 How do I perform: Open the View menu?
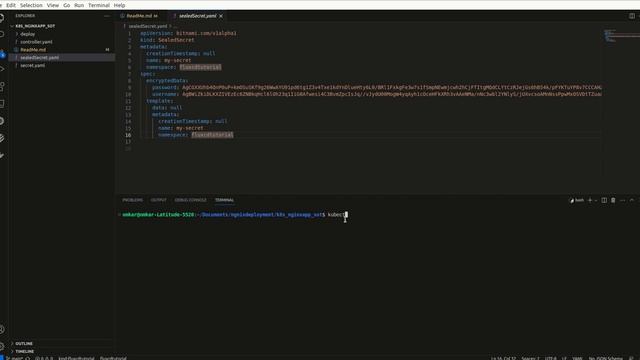[53, 5]
